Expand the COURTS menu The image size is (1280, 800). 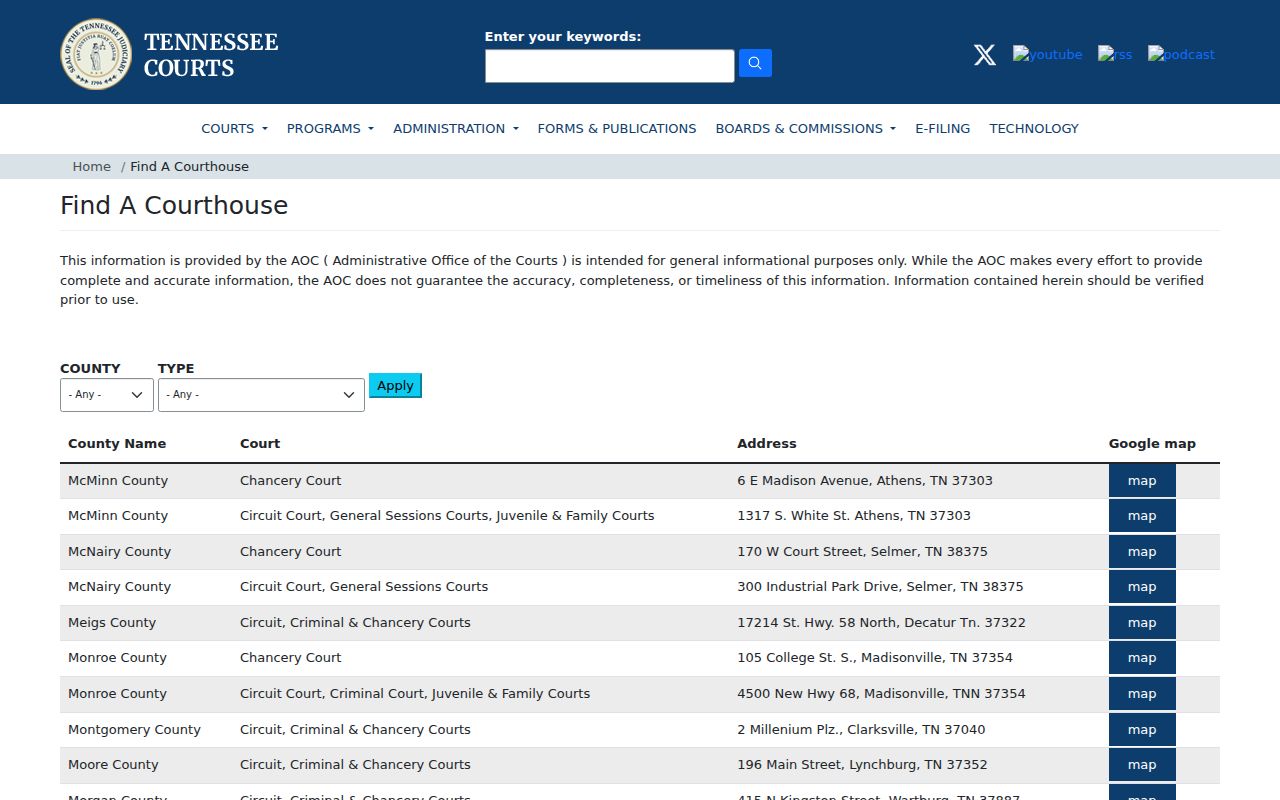(x=234, y=128)
